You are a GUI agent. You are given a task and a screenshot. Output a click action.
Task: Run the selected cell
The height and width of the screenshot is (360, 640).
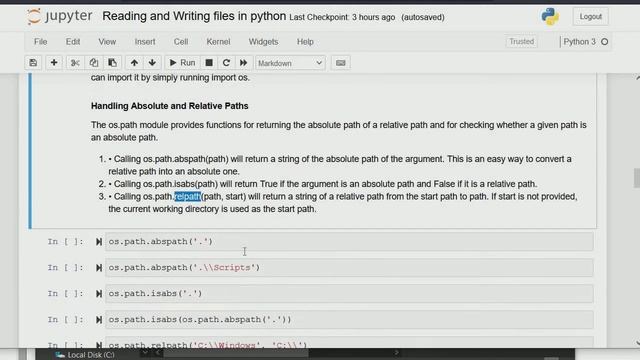(x=182, y=63)
